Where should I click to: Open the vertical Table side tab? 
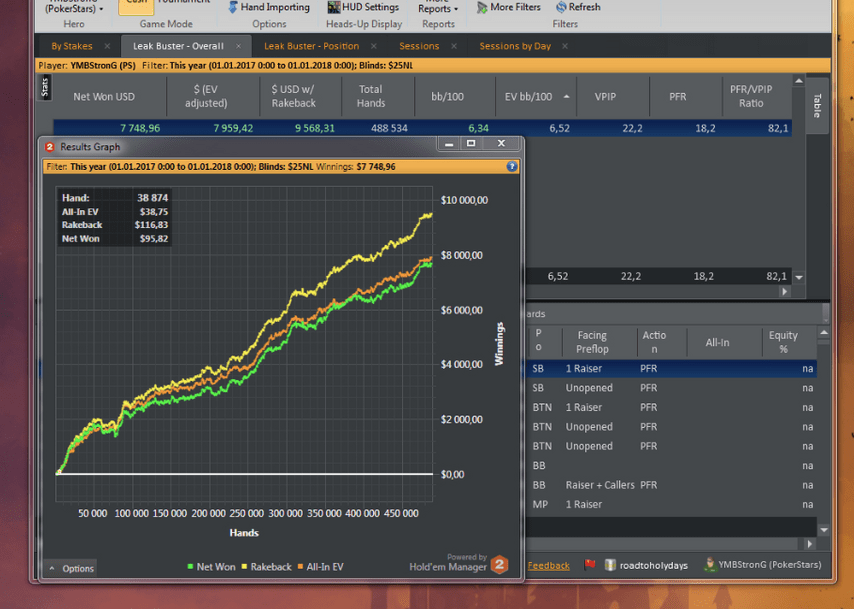pos(817,106)
